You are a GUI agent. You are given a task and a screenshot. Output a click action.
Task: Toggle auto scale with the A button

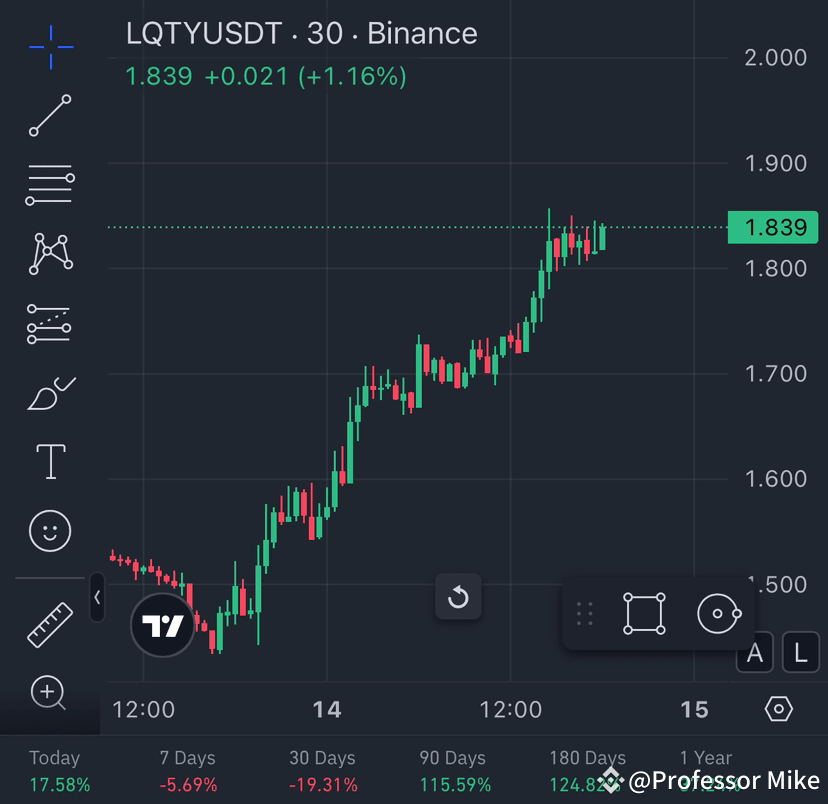pyautogui.click(x=754, y=652)
